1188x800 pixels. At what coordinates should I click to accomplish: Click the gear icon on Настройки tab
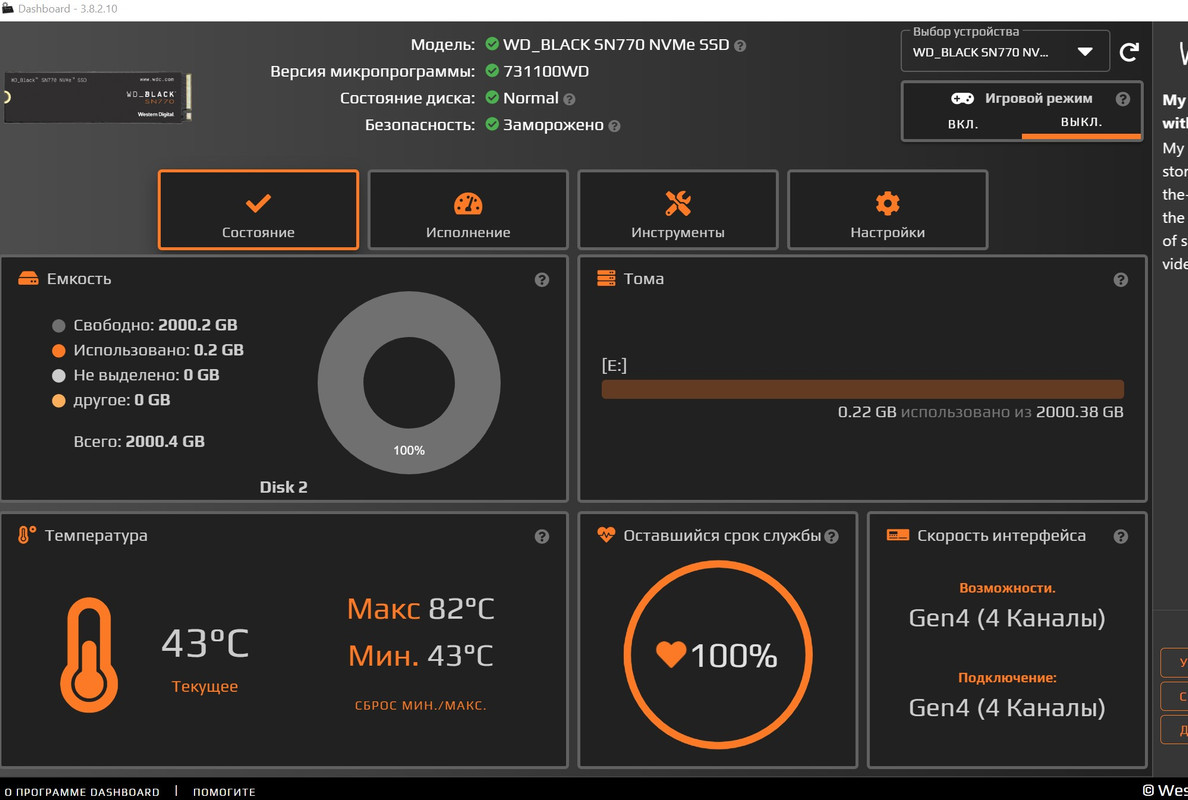point(887,203)
